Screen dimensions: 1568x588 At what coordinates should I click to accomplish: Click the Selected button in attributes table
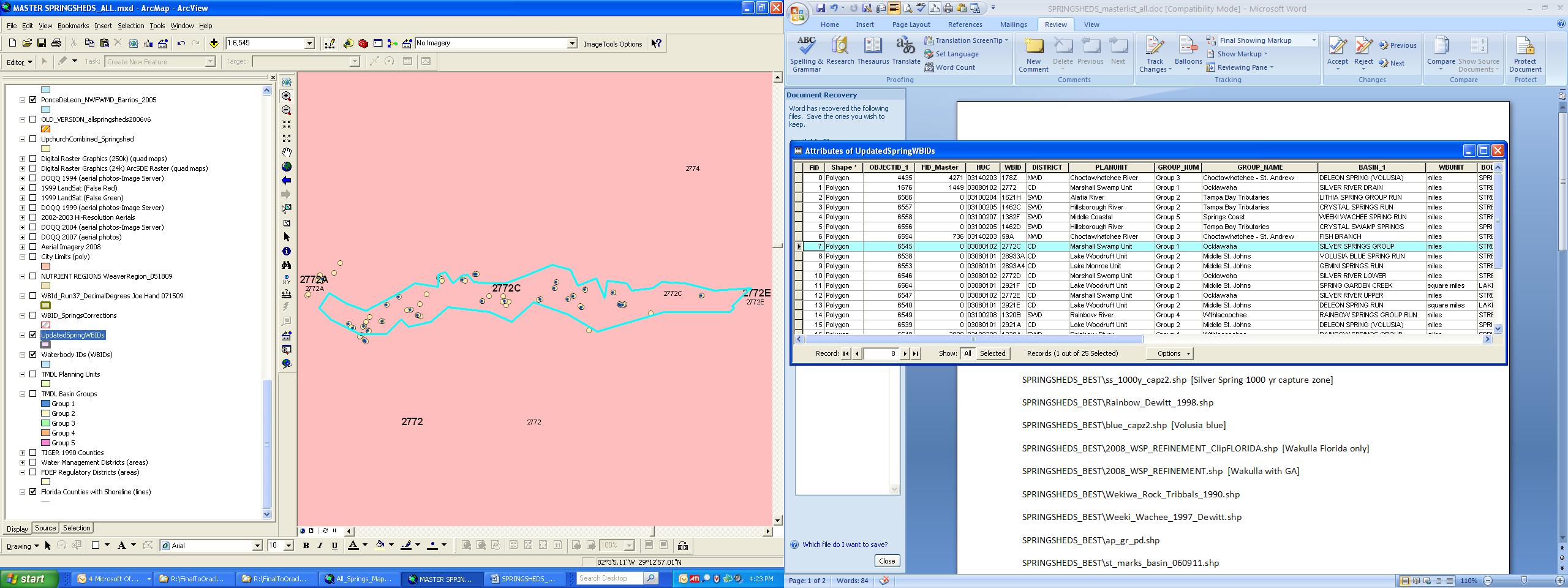[992, 353]
